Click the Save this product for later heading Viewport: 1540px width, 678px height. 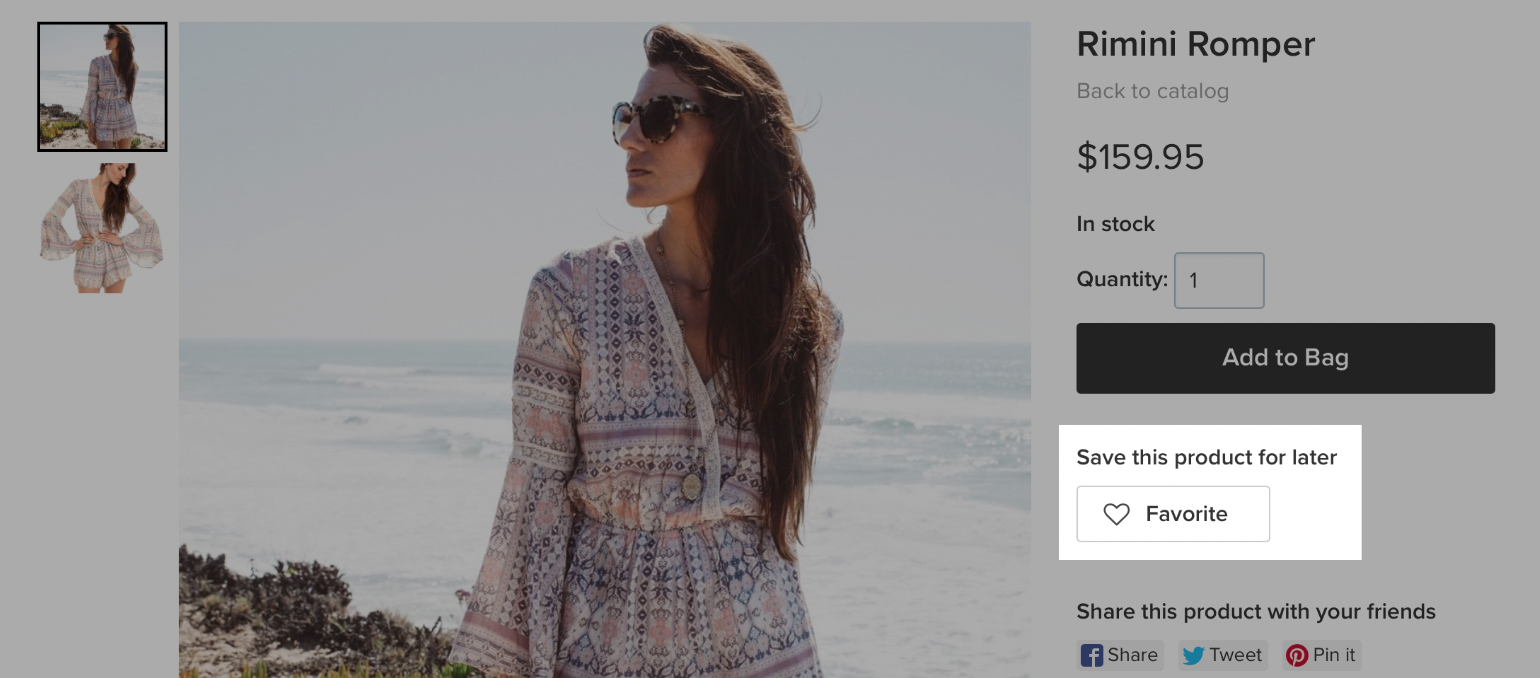coord(1206,458)
